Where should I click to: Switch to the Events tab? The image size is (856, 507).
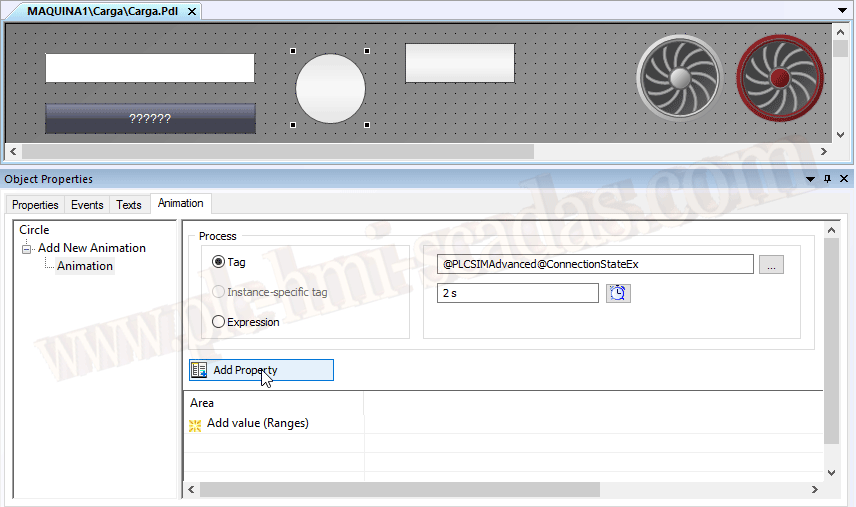point(87,205)
